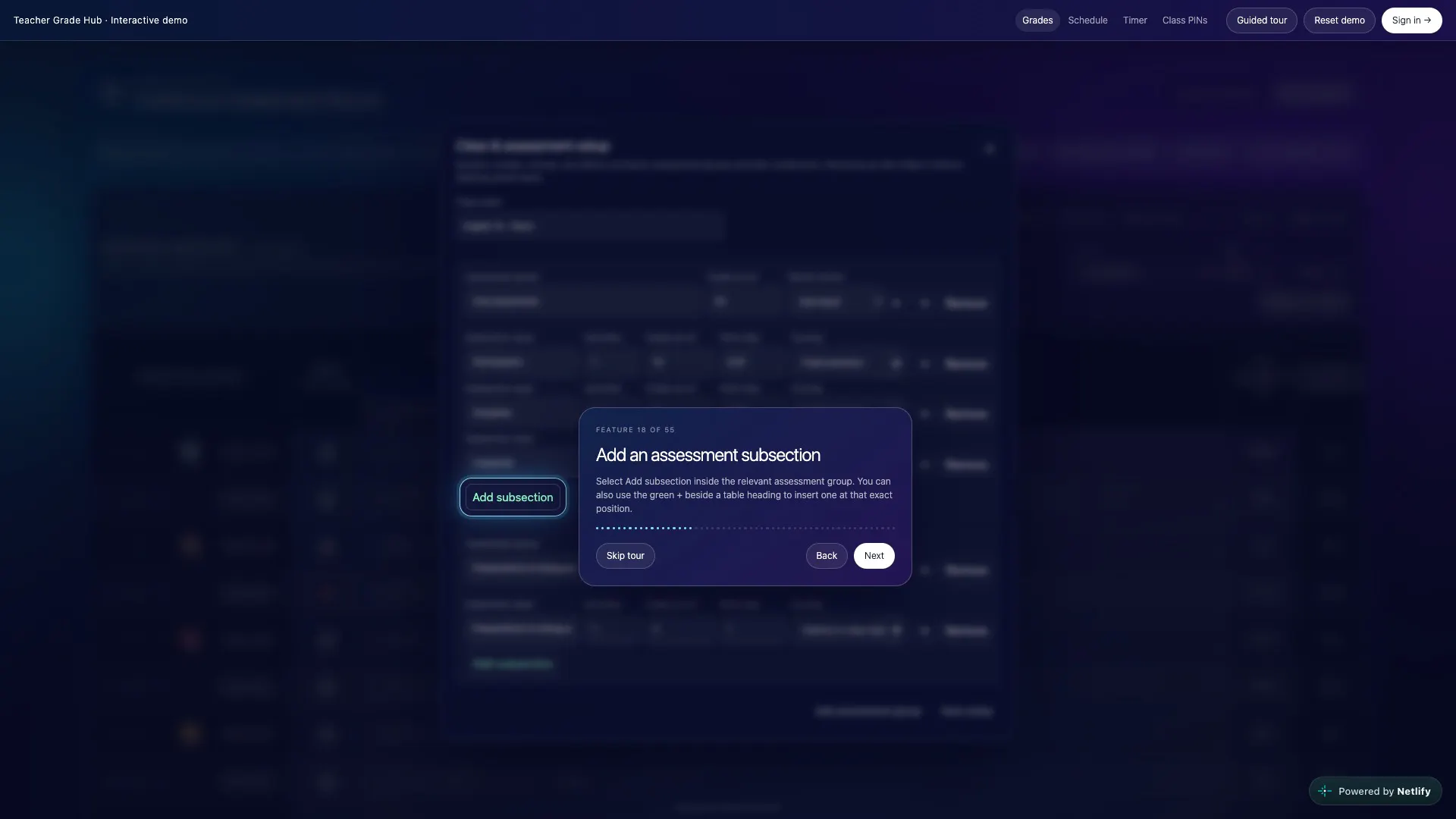
Task: Switch to the Schedule tab
Action: [1087, 20]
